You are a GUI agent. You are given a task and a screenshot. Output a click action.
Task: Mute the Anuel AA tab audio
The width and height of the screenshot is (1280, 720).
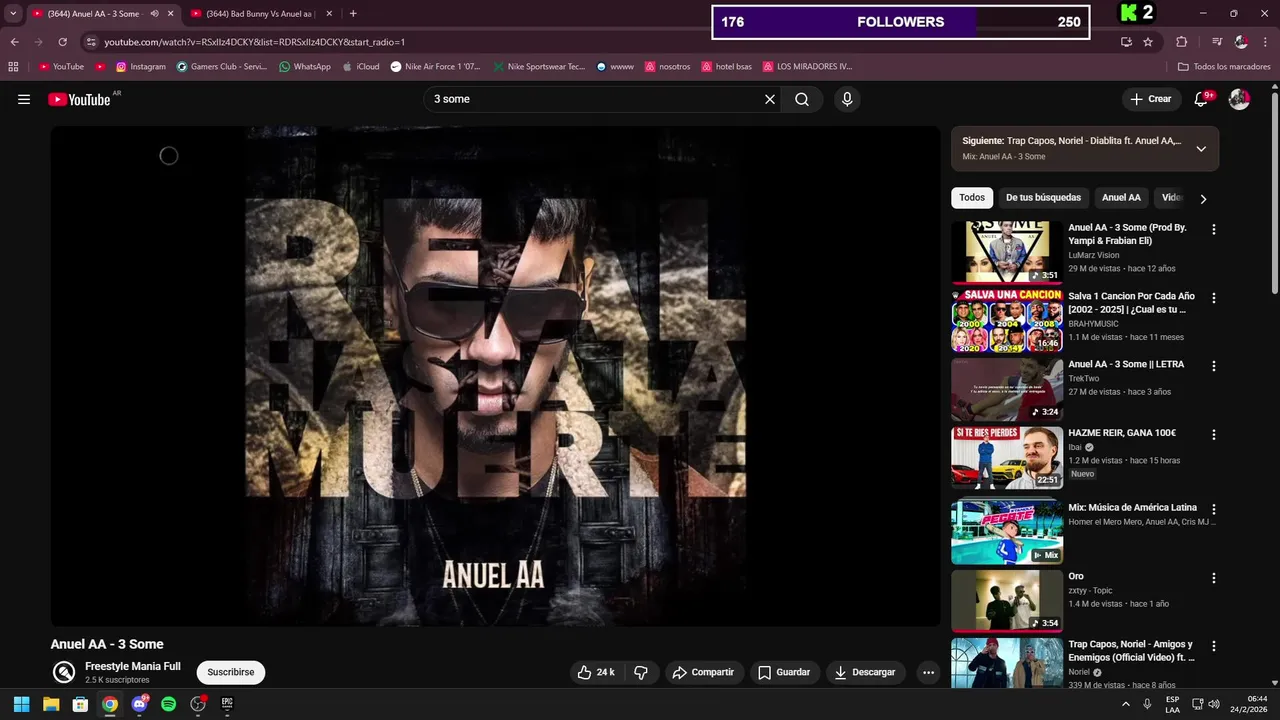point(154,14)
